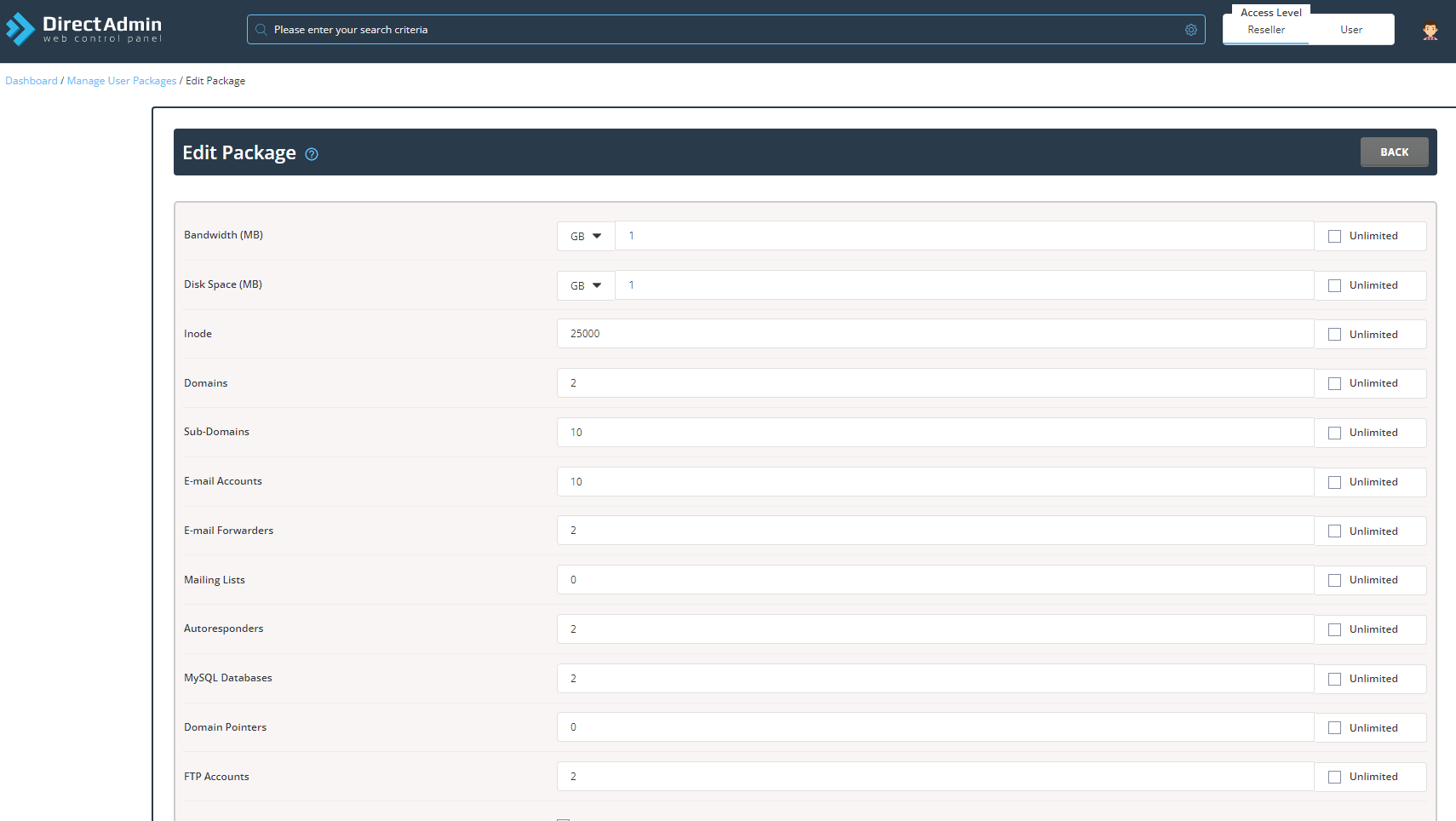Screen dimensions: 1456x821
Task: Open the user avatar menu
Action: point(1430,31)
